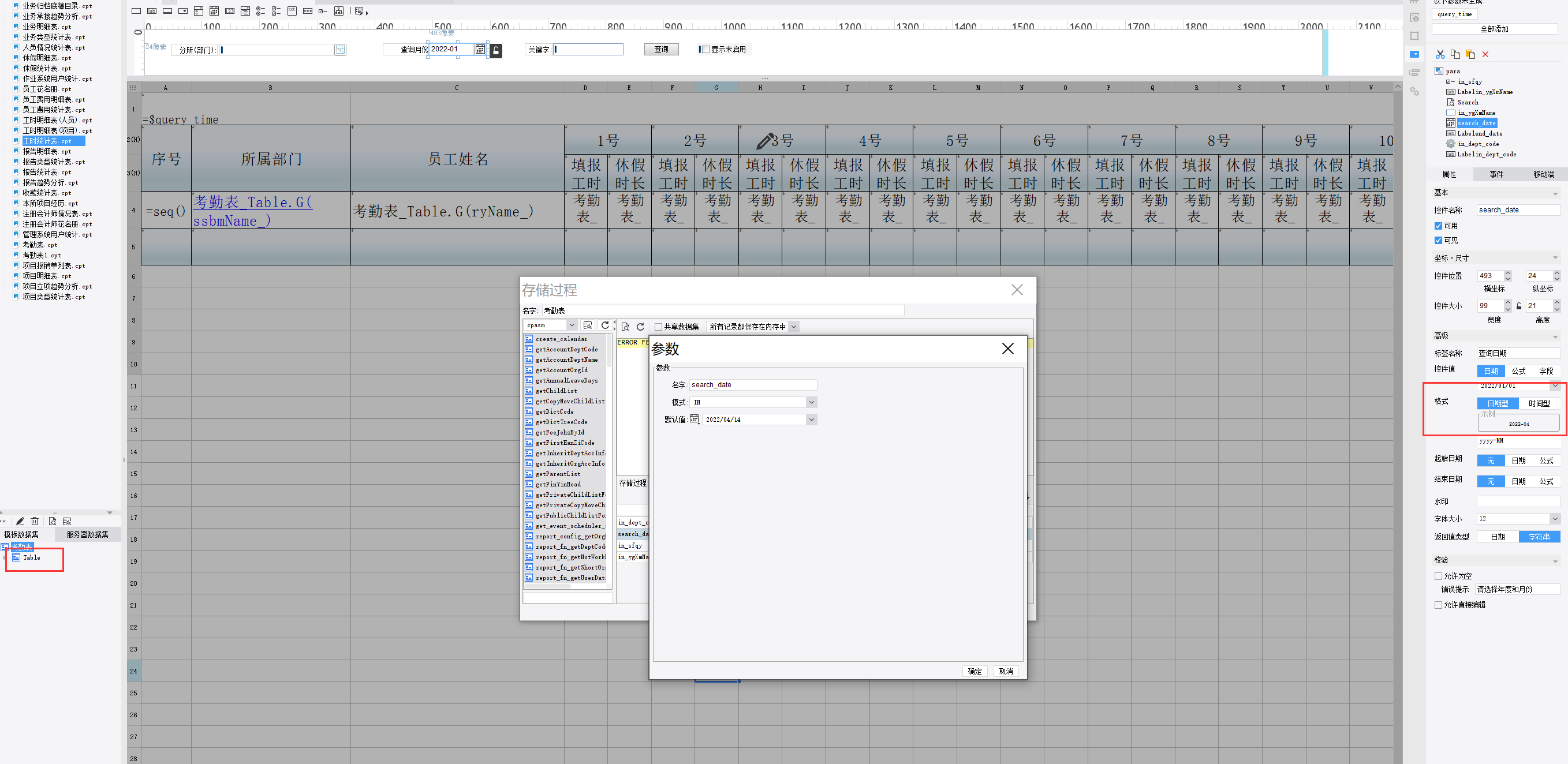Switch to the 属性 tab
1568x764 pixels.
tap(1449, 174)
